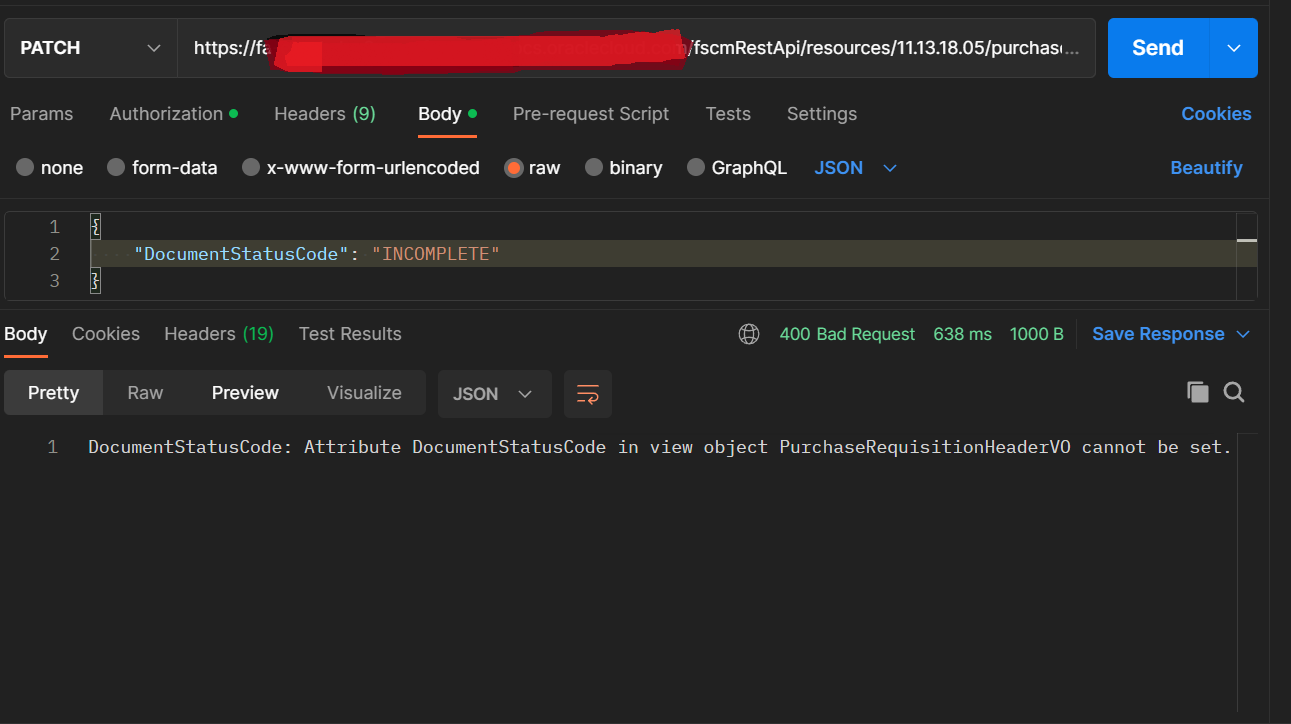Choose x-www-form-urlencoded body type
Screen dimensions: 1291x724
click(361, 168)
